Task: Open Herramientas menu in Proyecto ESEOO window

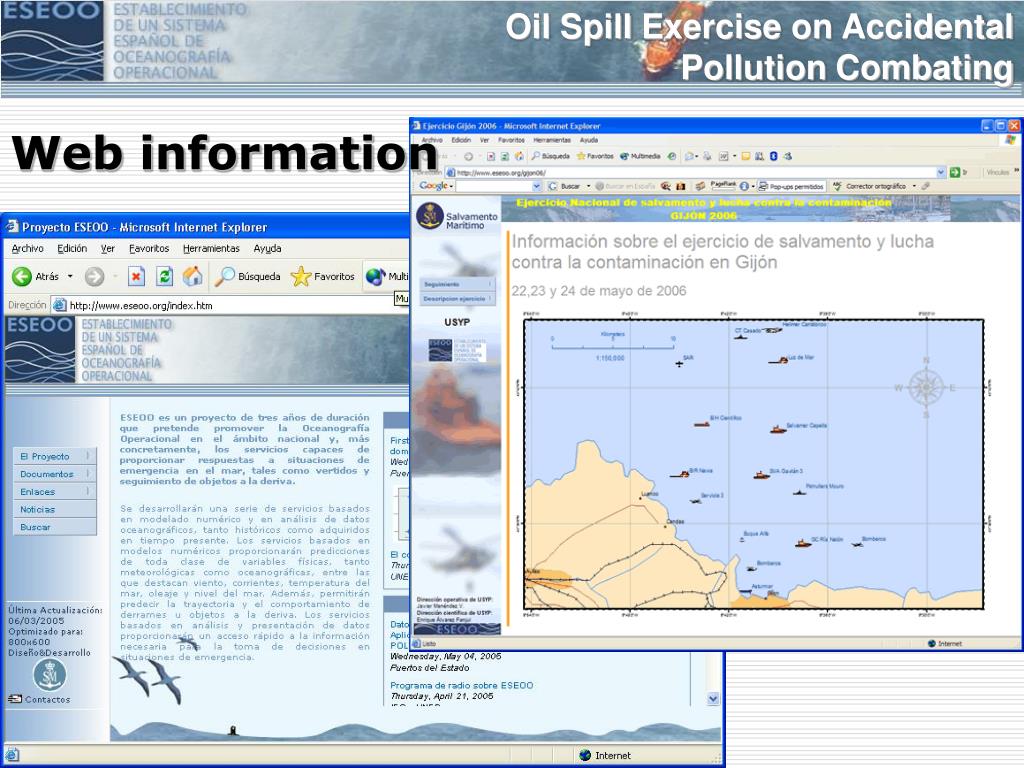Action: pyautogui.click(x=211, y=249)
